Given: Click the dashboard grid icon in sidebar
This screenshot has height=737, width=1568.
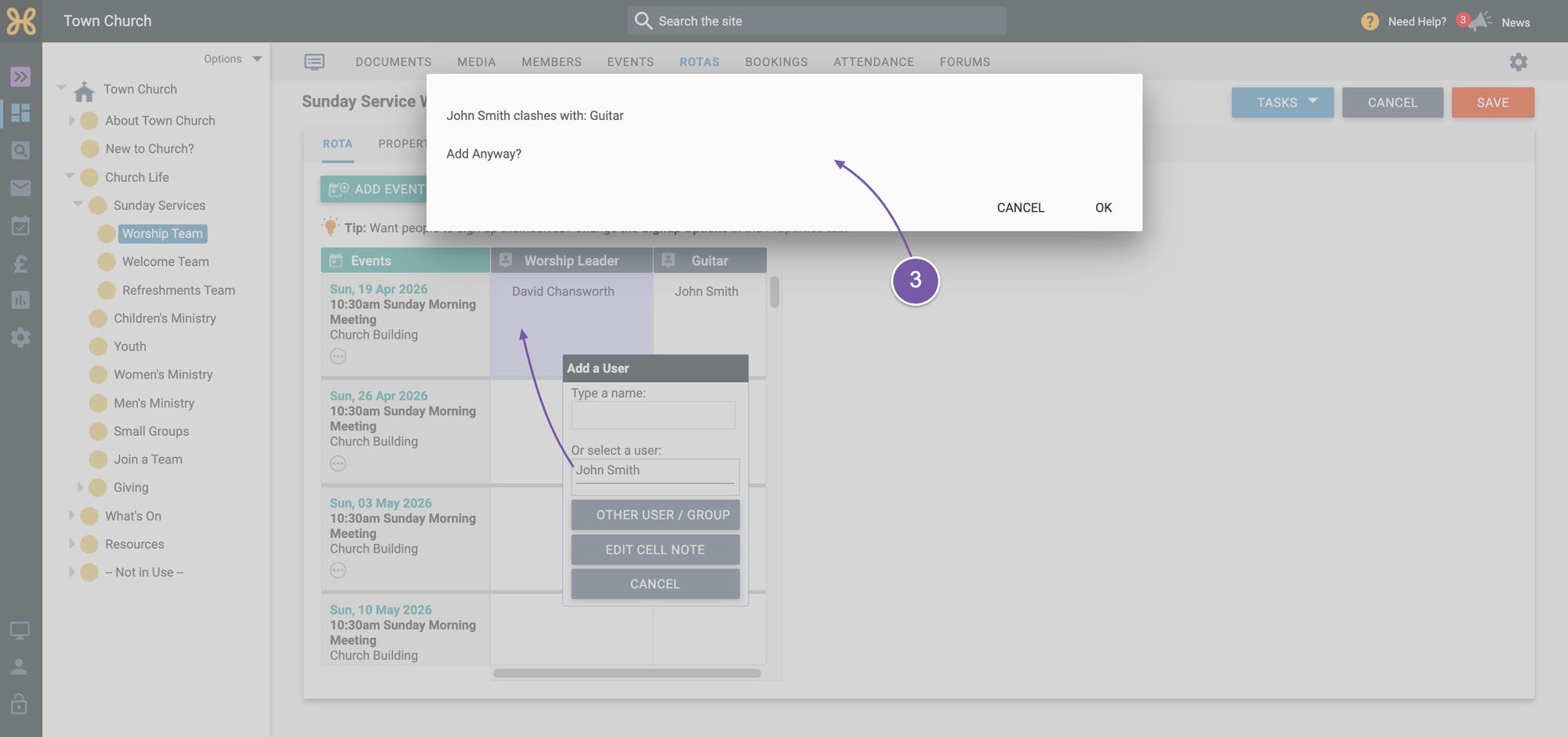Looking at the screenshot, I should point(20,113).
